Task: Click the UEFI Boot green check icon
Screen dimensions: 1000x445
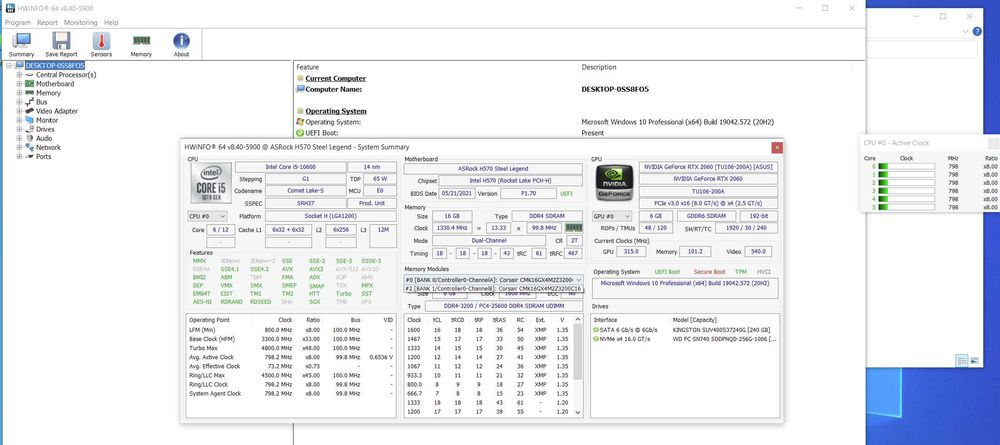Action: (300, 133)
